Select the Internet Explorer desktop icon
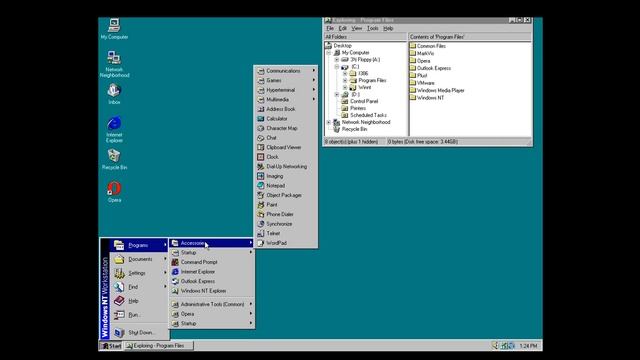This screenshot has width=640, height=360. [114, 129]
